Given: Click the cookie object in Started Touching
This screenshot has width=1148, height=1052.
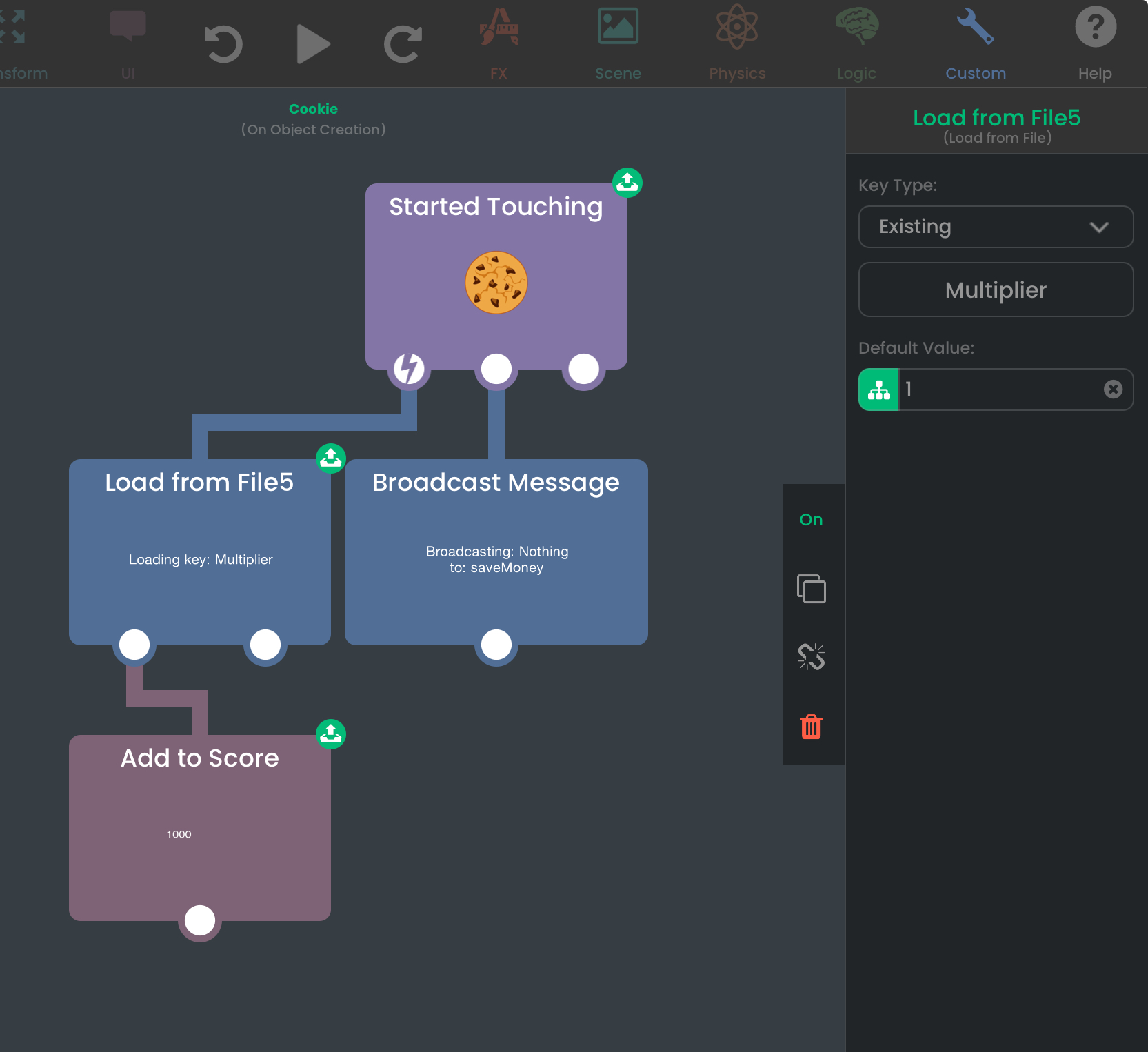Looking at the screenshot, I should pos(496,283).
